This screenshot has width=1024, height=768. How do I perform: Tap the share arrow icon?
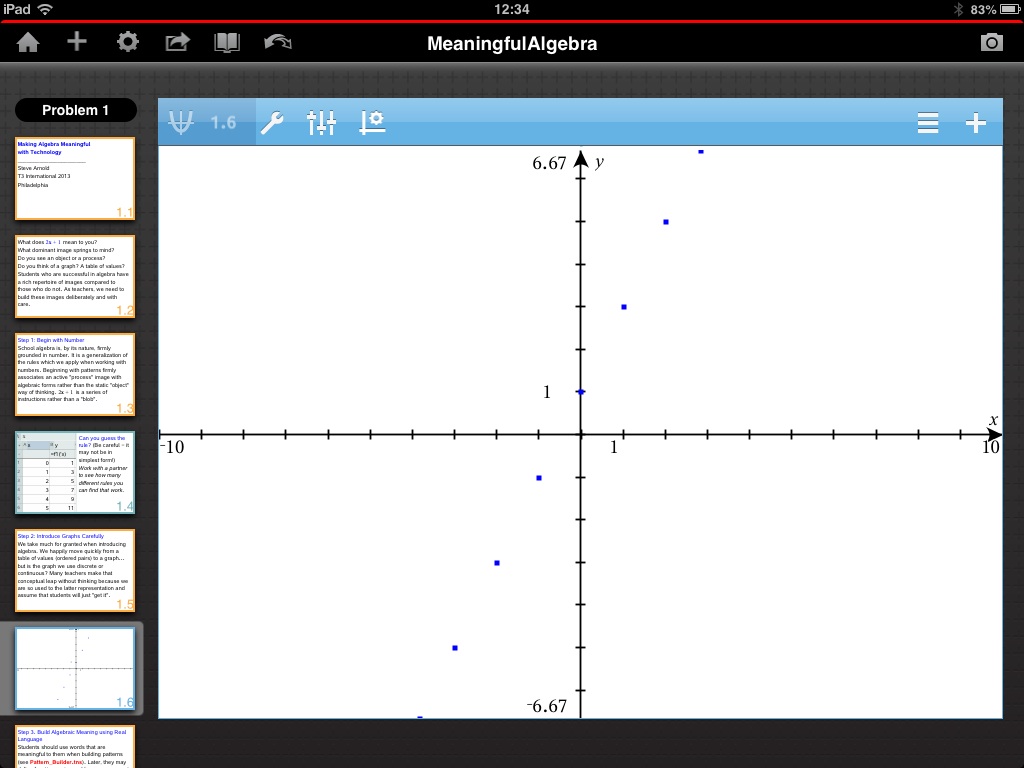[177, 42]
